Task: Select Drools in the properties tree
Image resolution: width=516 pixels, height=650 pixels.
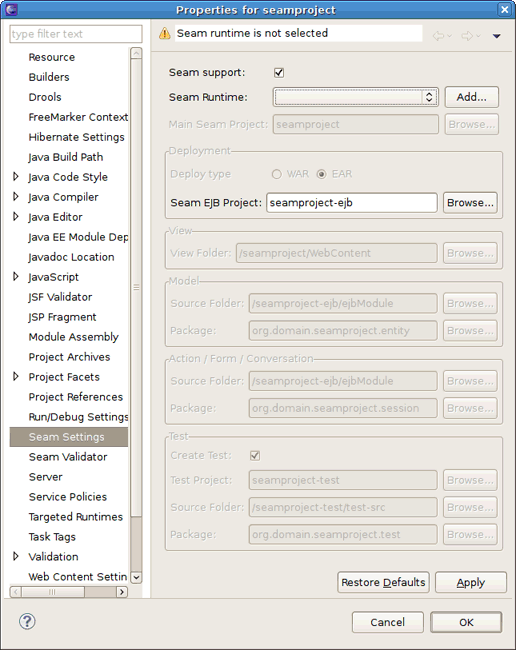Action: pos(45,97)
